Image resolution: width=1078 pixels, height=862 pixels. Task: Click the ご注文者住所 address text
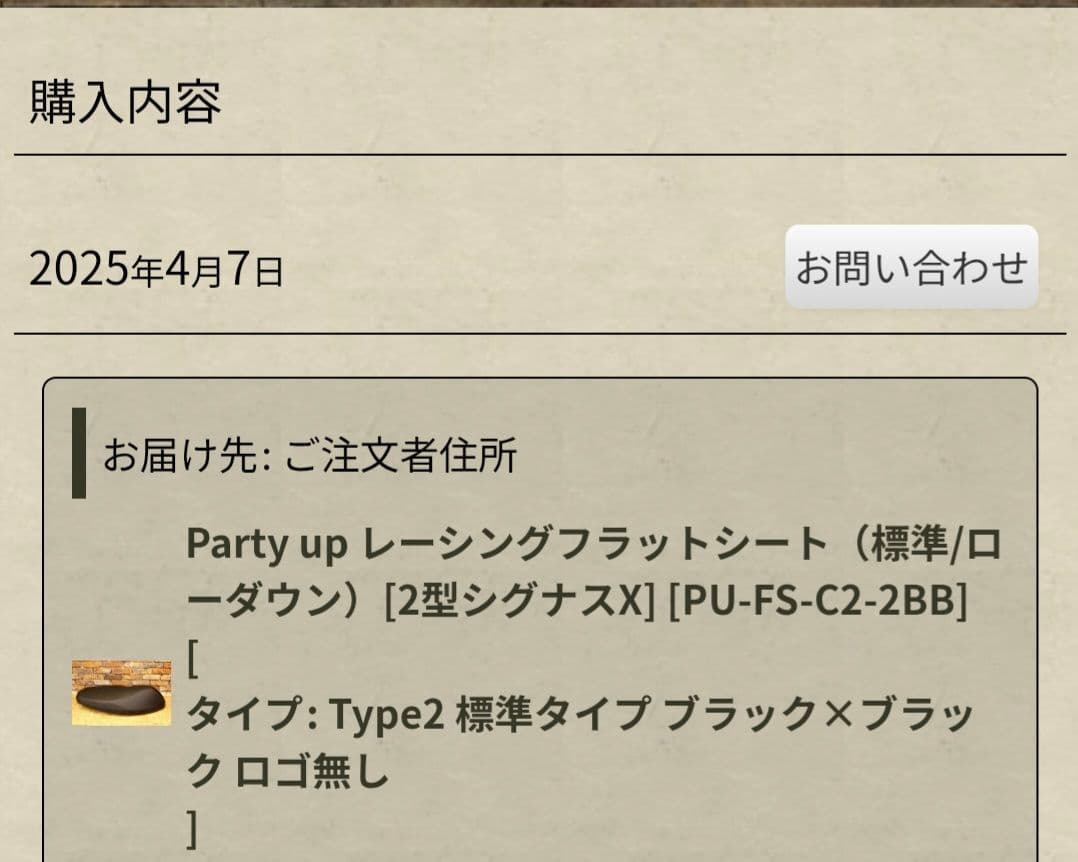401,456
